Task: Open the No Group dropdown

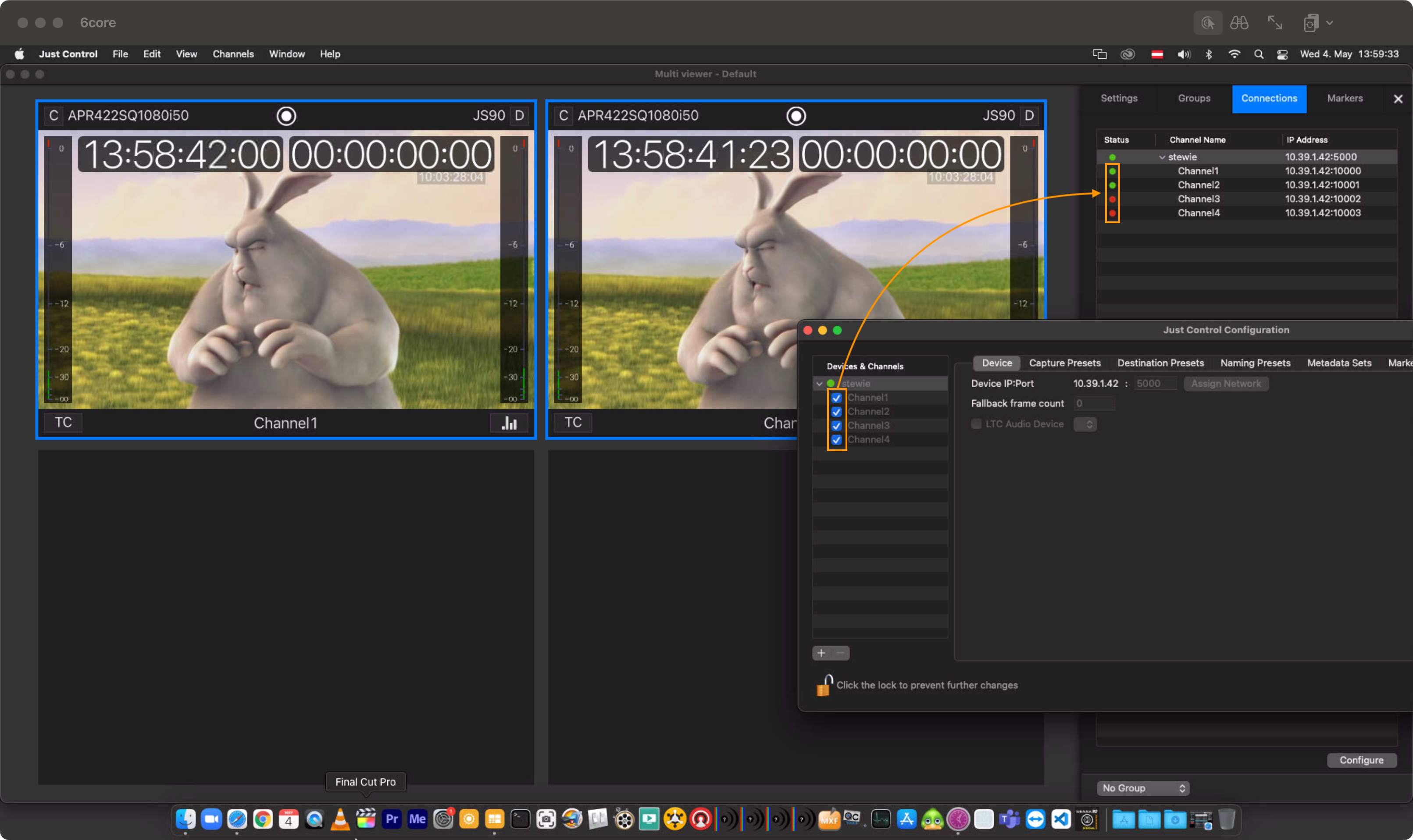Action: [1143, 788]
